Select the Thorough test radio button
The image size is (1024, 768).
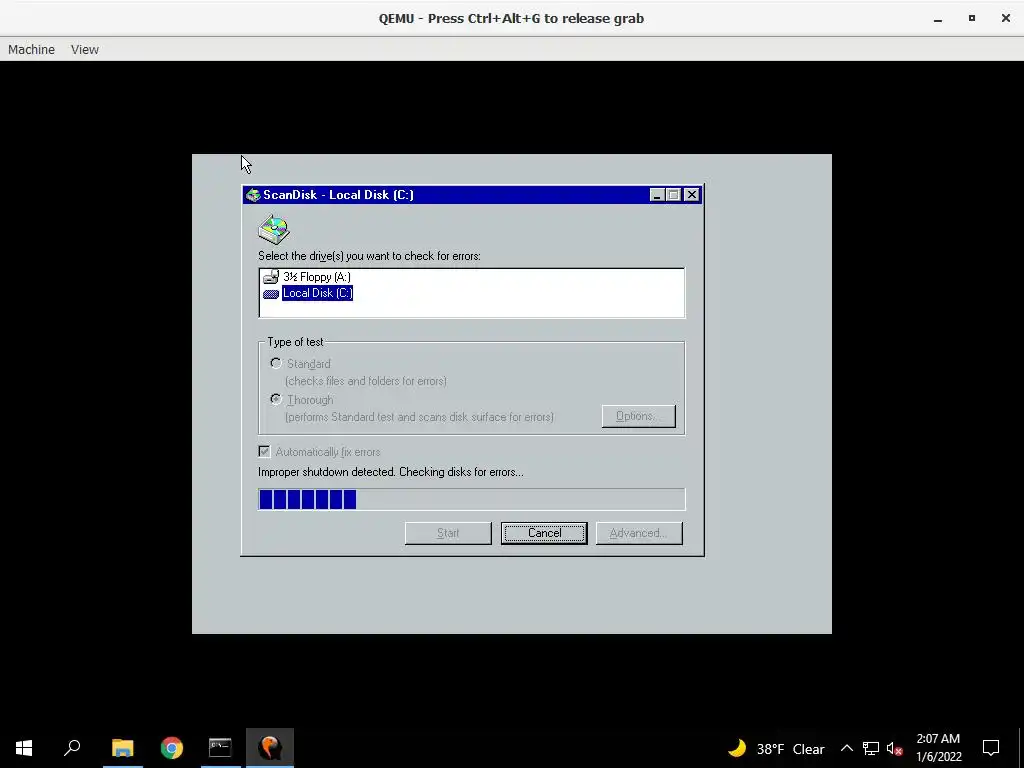pos(276,399)
